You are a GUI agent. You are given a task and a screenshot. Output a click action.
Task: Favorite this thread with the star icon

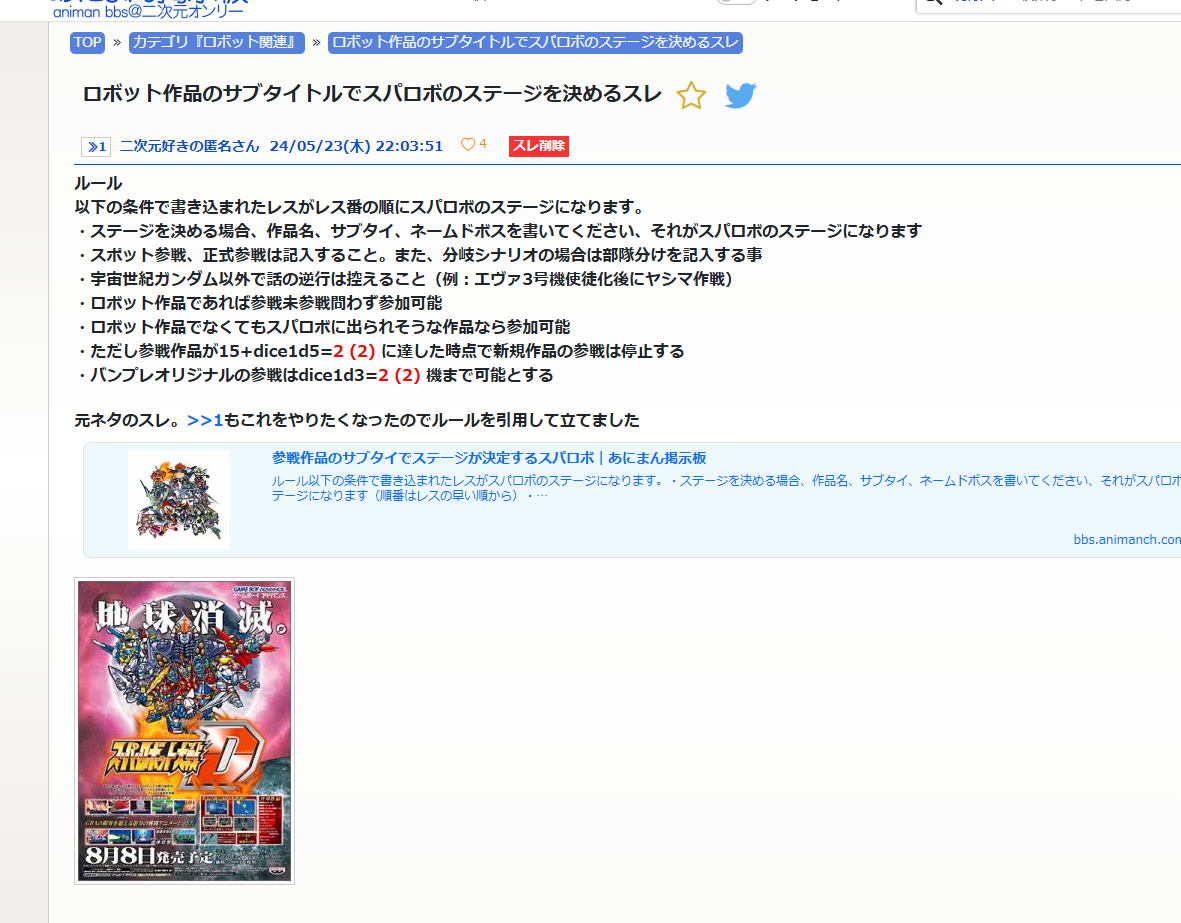click(691, 96)
